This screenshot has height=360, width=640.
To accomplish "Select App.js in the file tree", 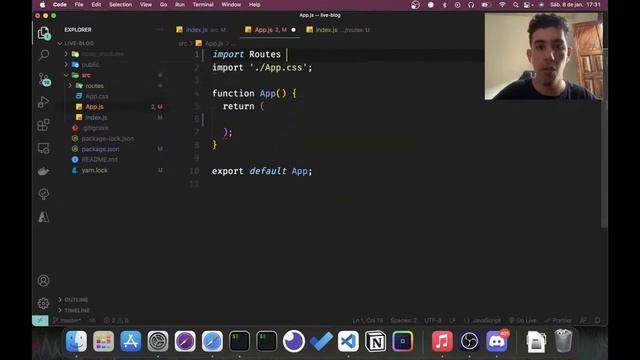I will point(94,107).
